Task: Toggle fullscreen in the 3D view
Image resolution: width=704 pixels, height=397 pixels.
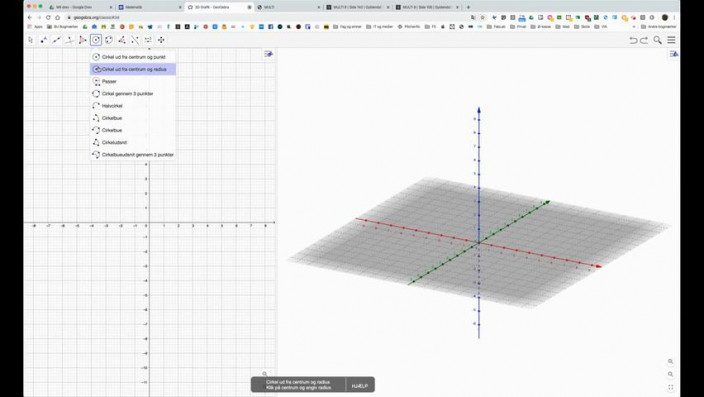Action: (x=670, y=387)
